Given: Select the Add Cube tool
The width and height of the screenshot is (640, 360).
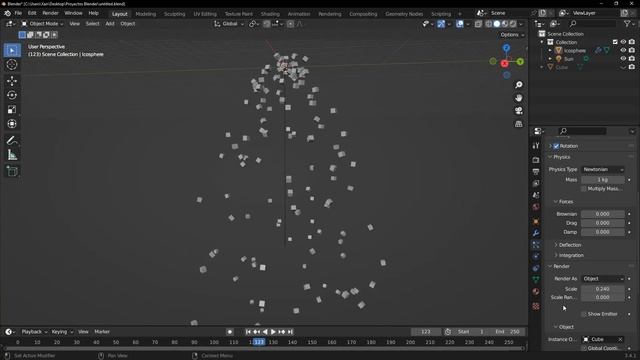Looking at the screenshot, I should pyautogui.click(x=12, y=171).
